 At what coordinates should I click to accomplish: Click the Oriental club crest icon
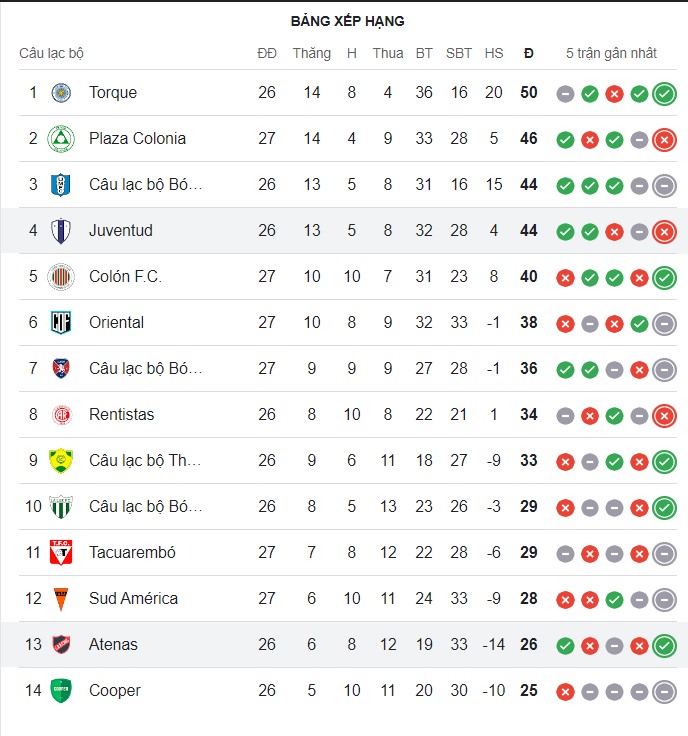pos(61,323)
